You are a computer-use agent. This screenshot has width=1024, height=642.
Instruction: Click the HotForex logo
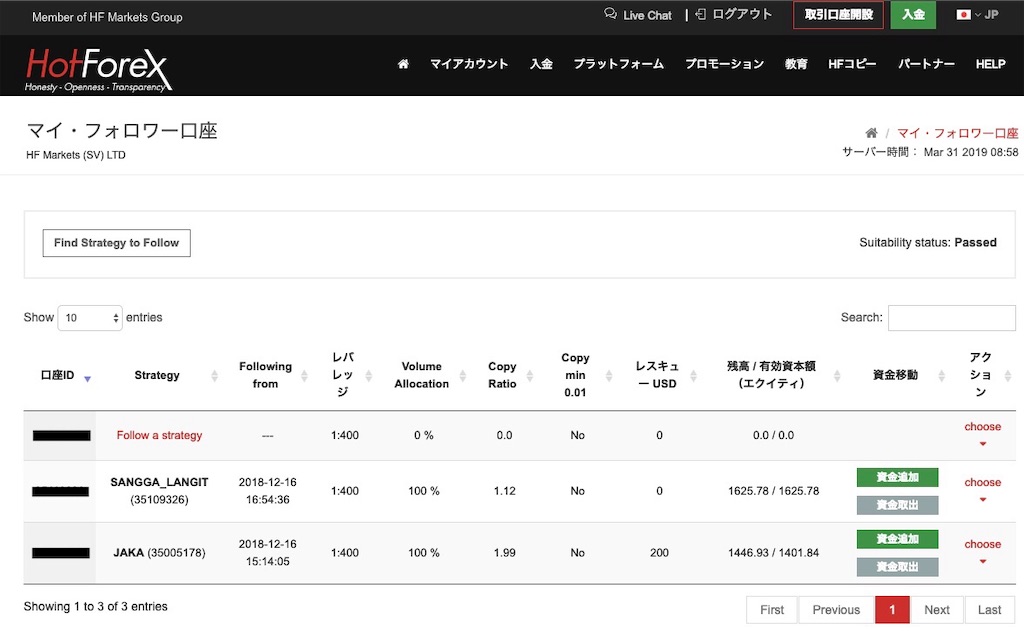click(98, 69)
